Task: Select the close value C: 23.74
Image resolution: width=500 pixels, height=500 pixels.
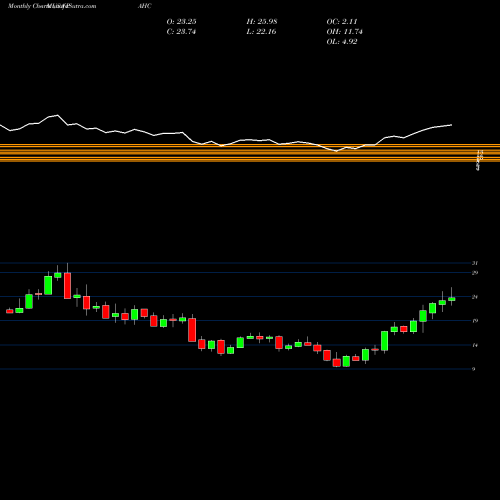Action: 181,31
